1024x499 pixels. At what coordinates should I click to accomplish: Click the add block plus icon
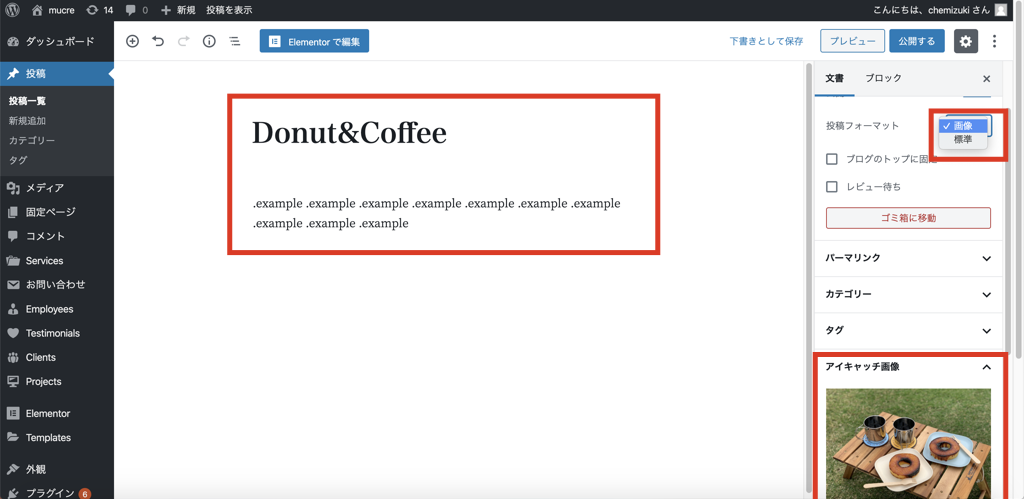coord(132,41)
